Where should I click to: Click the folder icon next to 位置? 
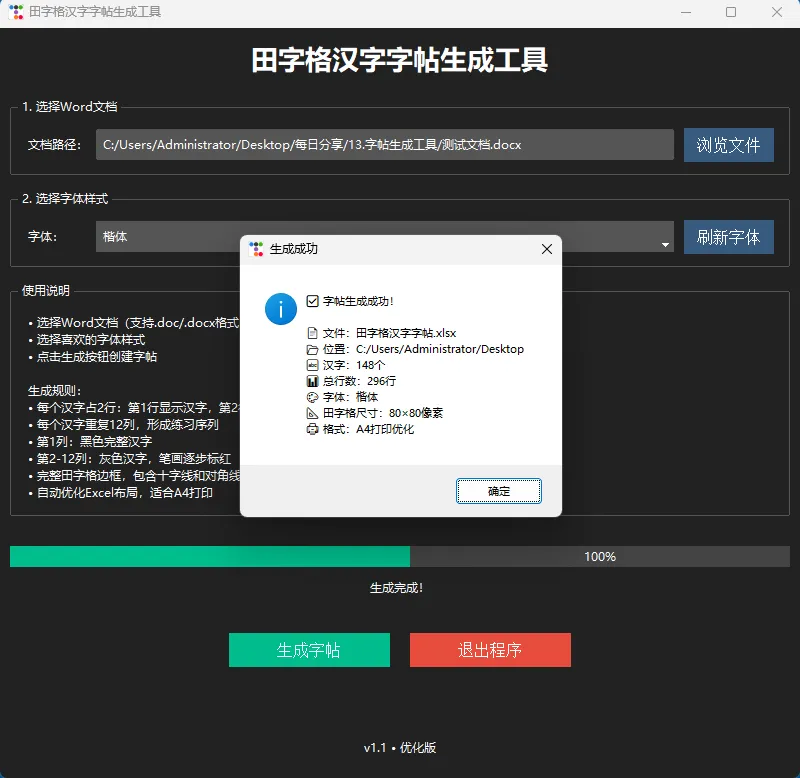click(312, 349)
